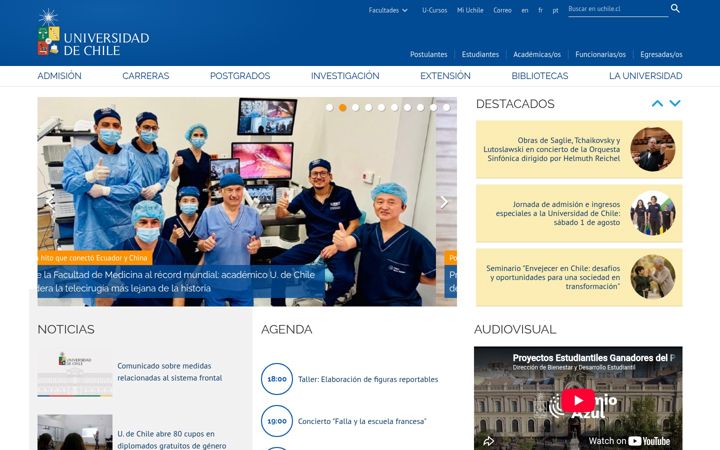Click the Buscar en uchile.cl search field
The width and height of the screenshot is (720, 450).
[x=618, y=9]
